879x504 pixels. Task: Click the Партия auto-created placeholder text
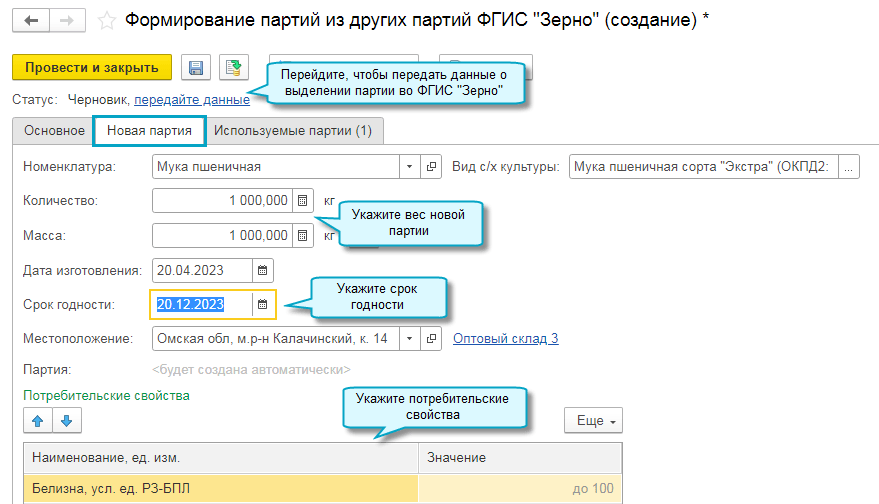click(251, 370)
